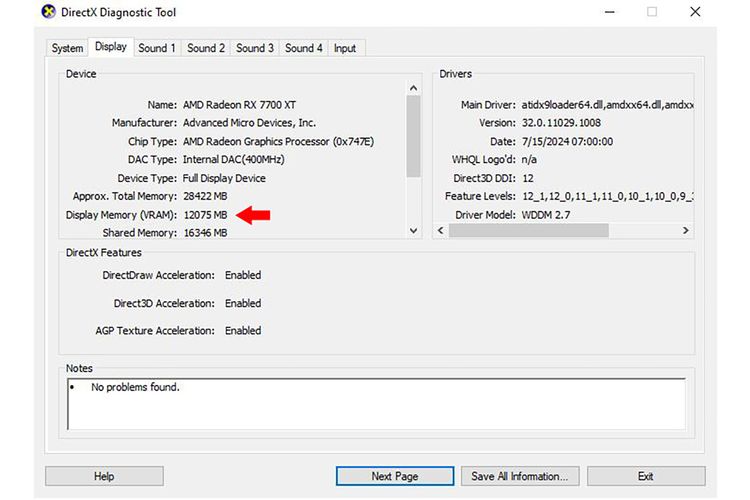Click the Exit button
Screen dimensions: 750x500
[645, 476]
